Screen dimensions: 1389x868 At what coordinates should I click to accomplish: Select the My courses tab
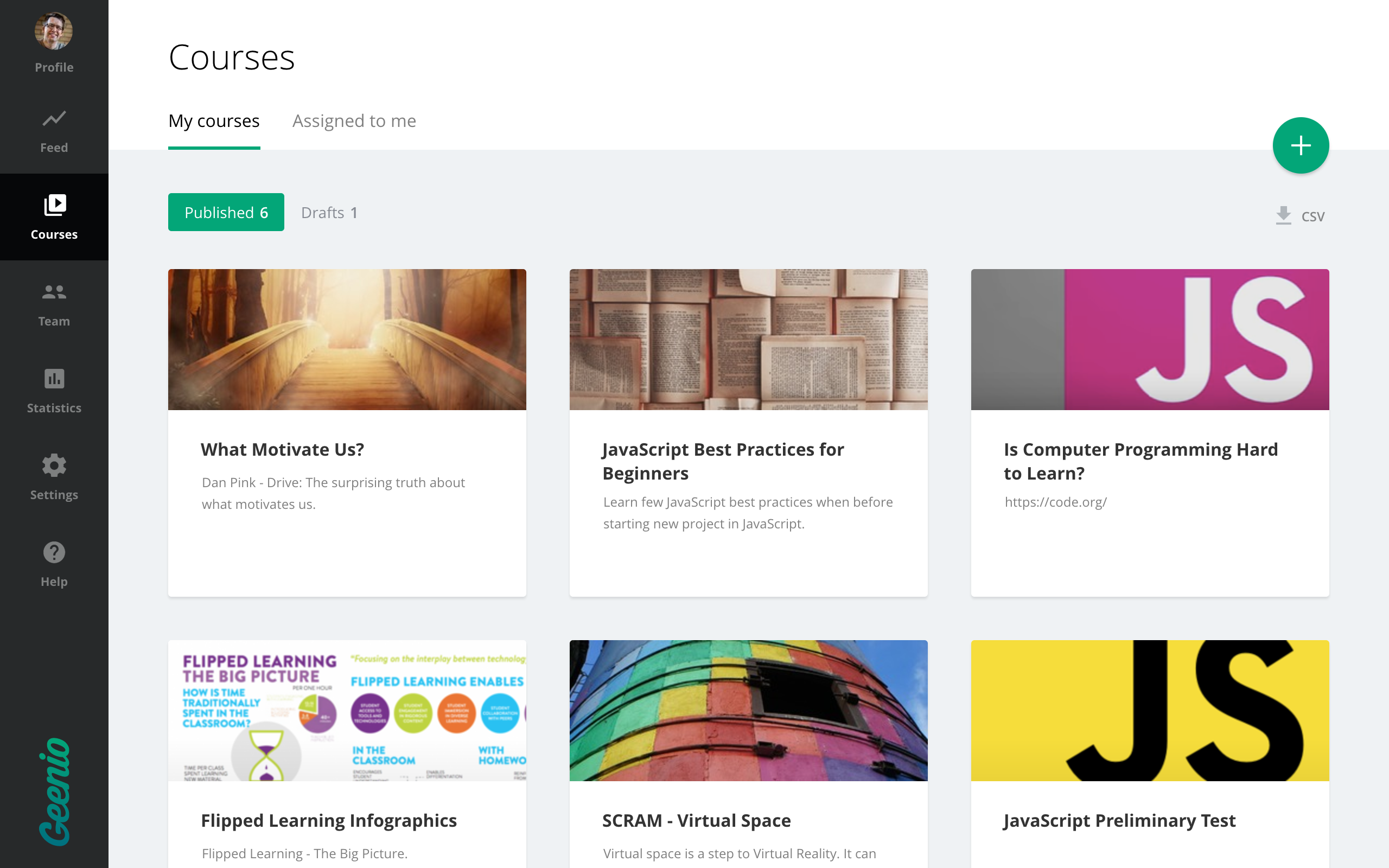tap(214, 121)
